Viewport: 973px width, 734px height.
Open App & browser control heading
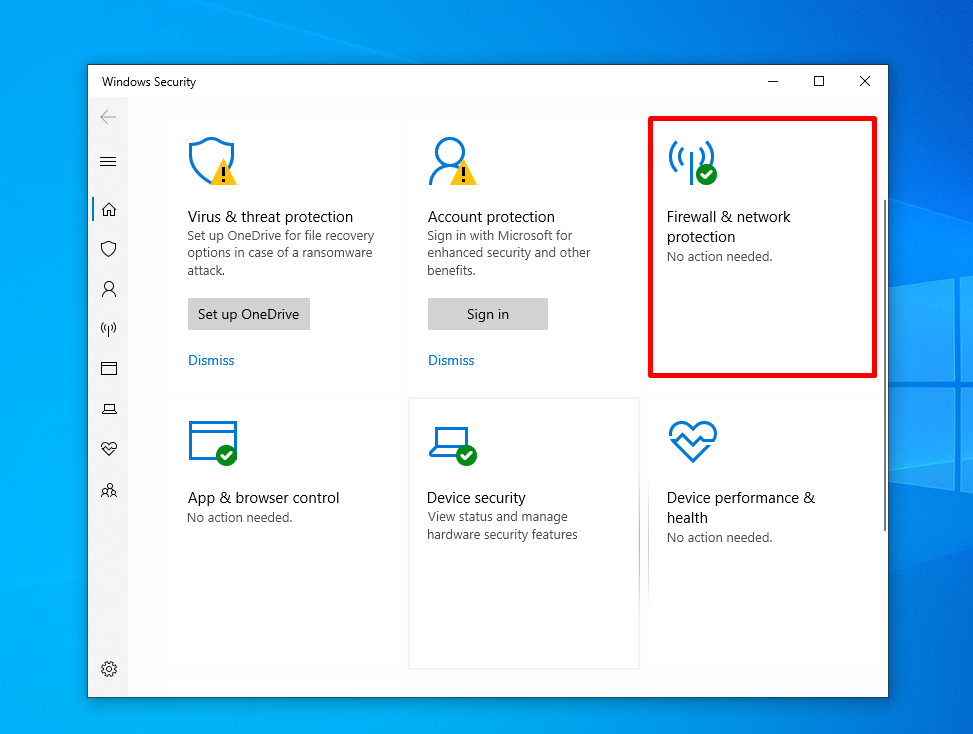pyautogui.click(x=263, y=498)
